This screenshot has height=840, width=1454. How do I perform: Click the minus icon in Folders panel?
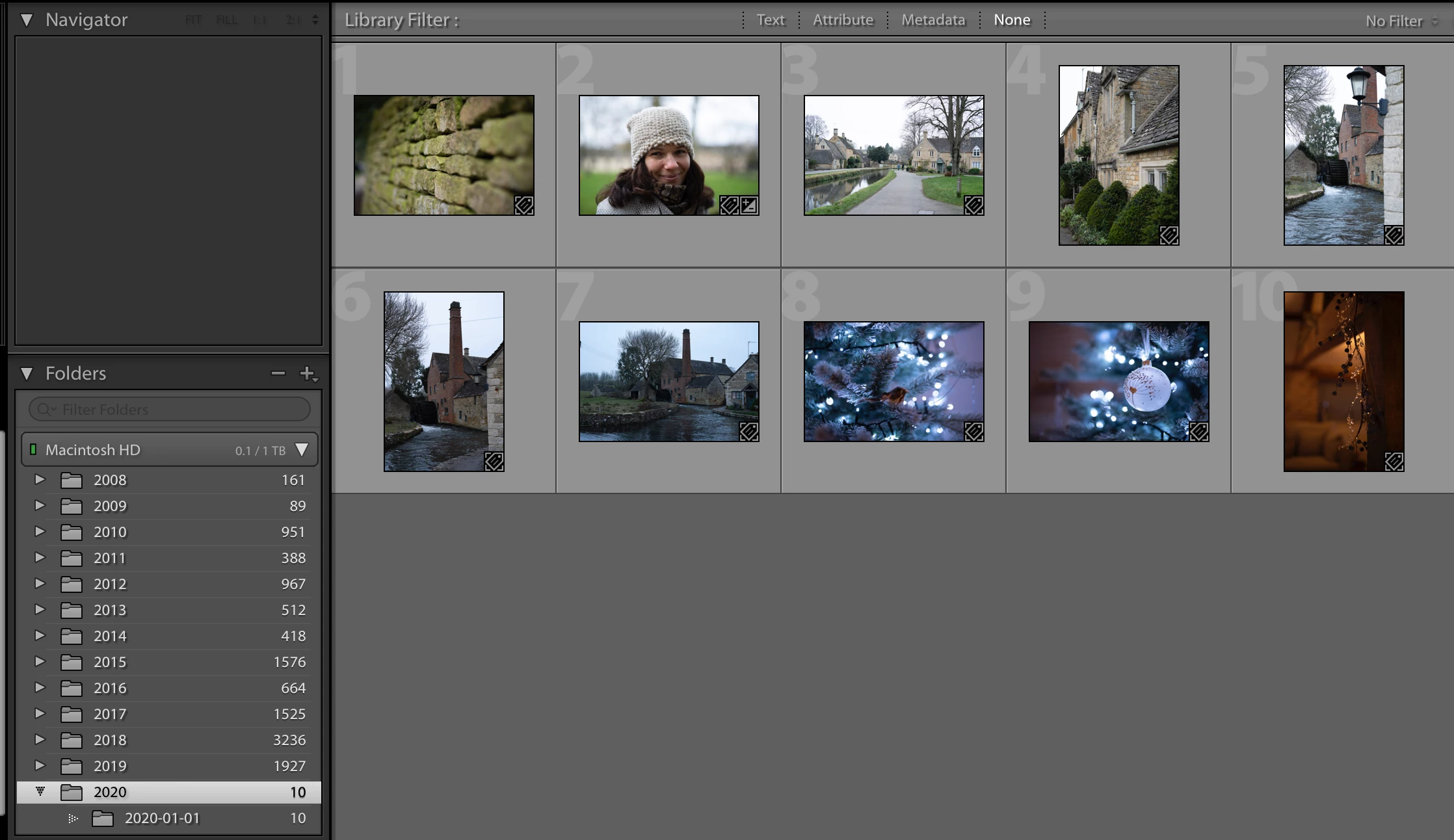coord(278,373)
